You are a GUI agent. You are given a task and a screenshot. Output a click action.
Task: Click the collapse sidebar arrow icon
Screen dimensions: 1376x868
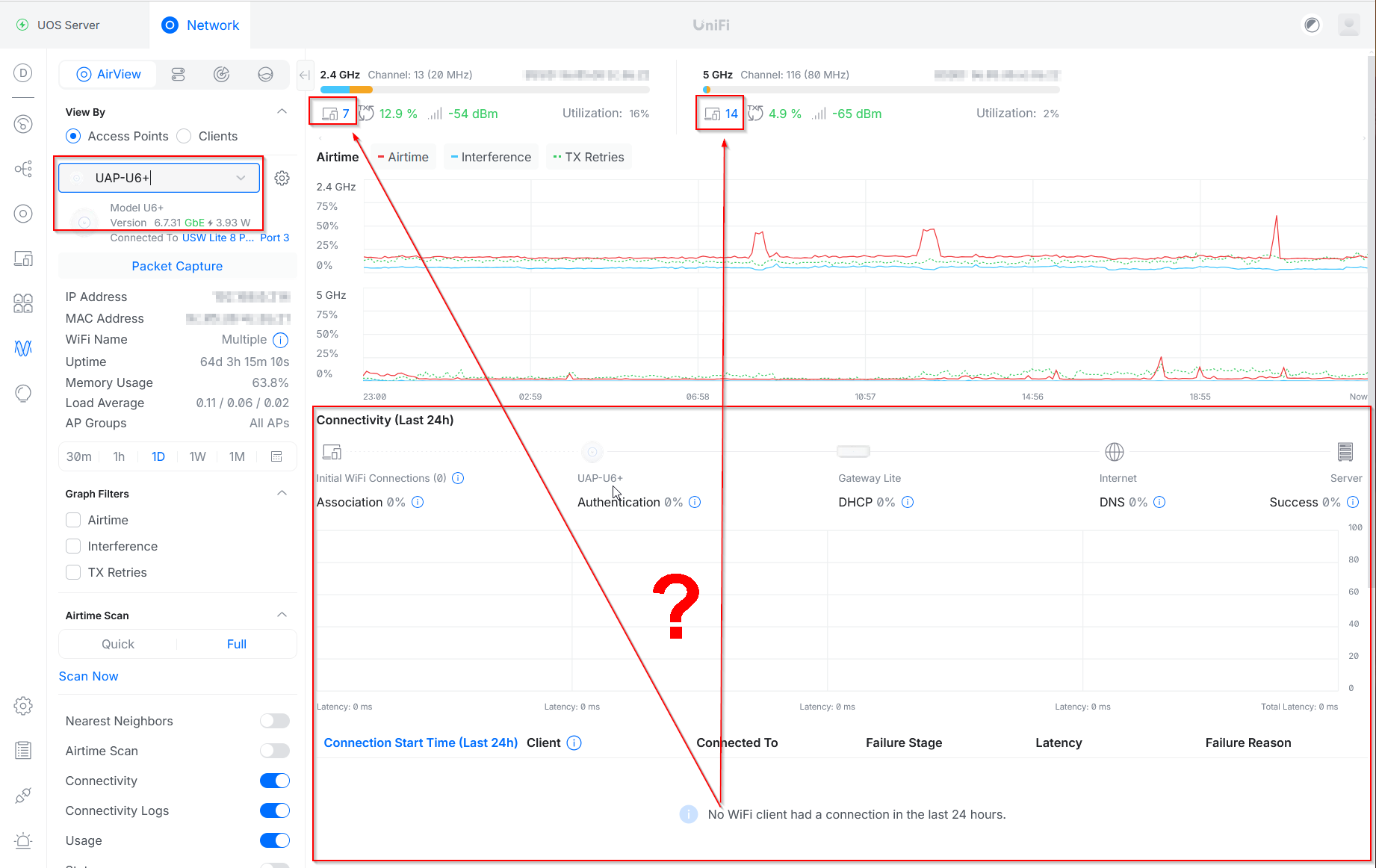[x=304, y=75]
